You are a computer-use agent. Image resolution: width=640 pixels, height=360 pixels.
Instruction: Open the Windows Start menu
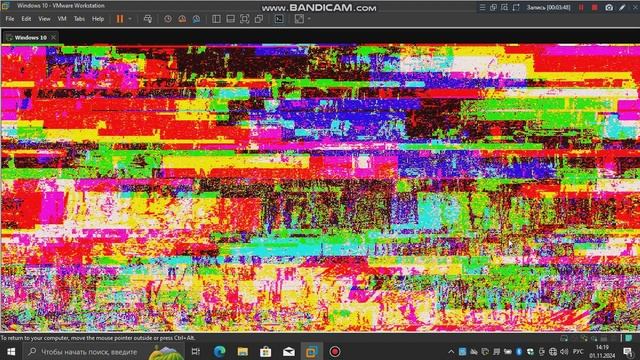(x=11, y=351)
